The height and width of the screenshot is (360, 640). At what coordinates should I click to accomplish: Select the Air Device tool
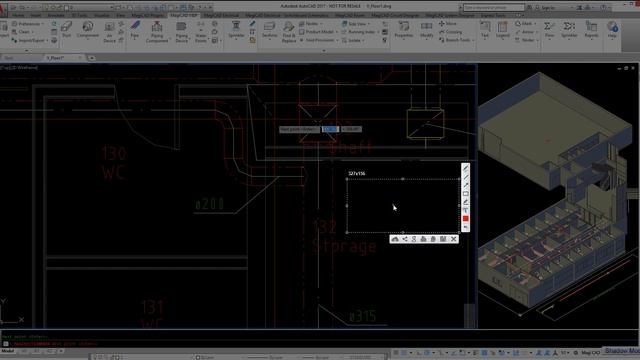(x=109, y=31)
